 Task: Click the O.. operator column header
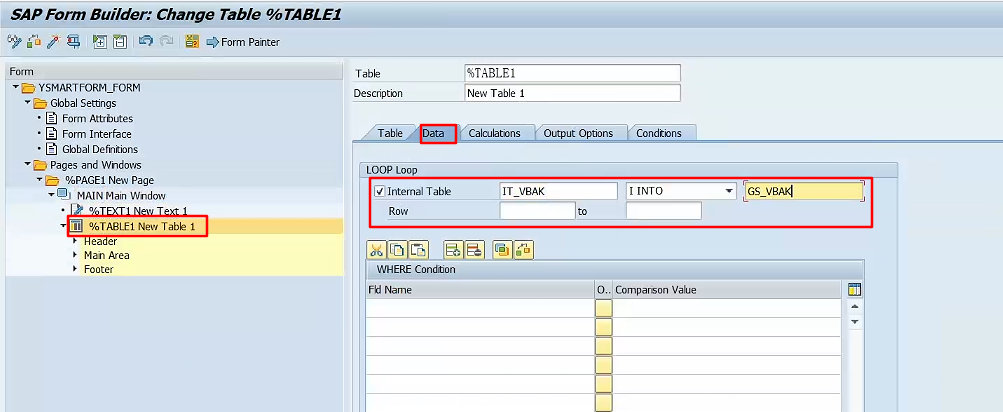604,290
